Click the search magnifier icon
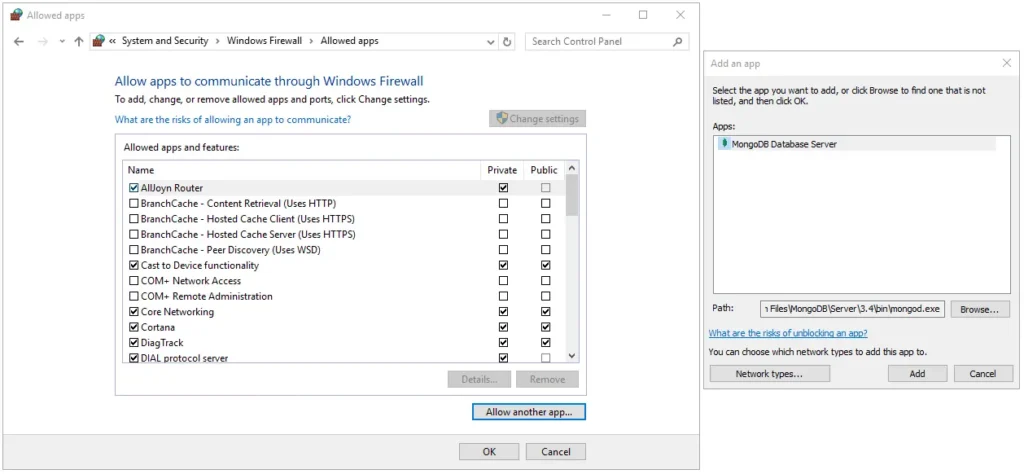Viewport: 1024px width, 474px height. click(x=678, y=42)
